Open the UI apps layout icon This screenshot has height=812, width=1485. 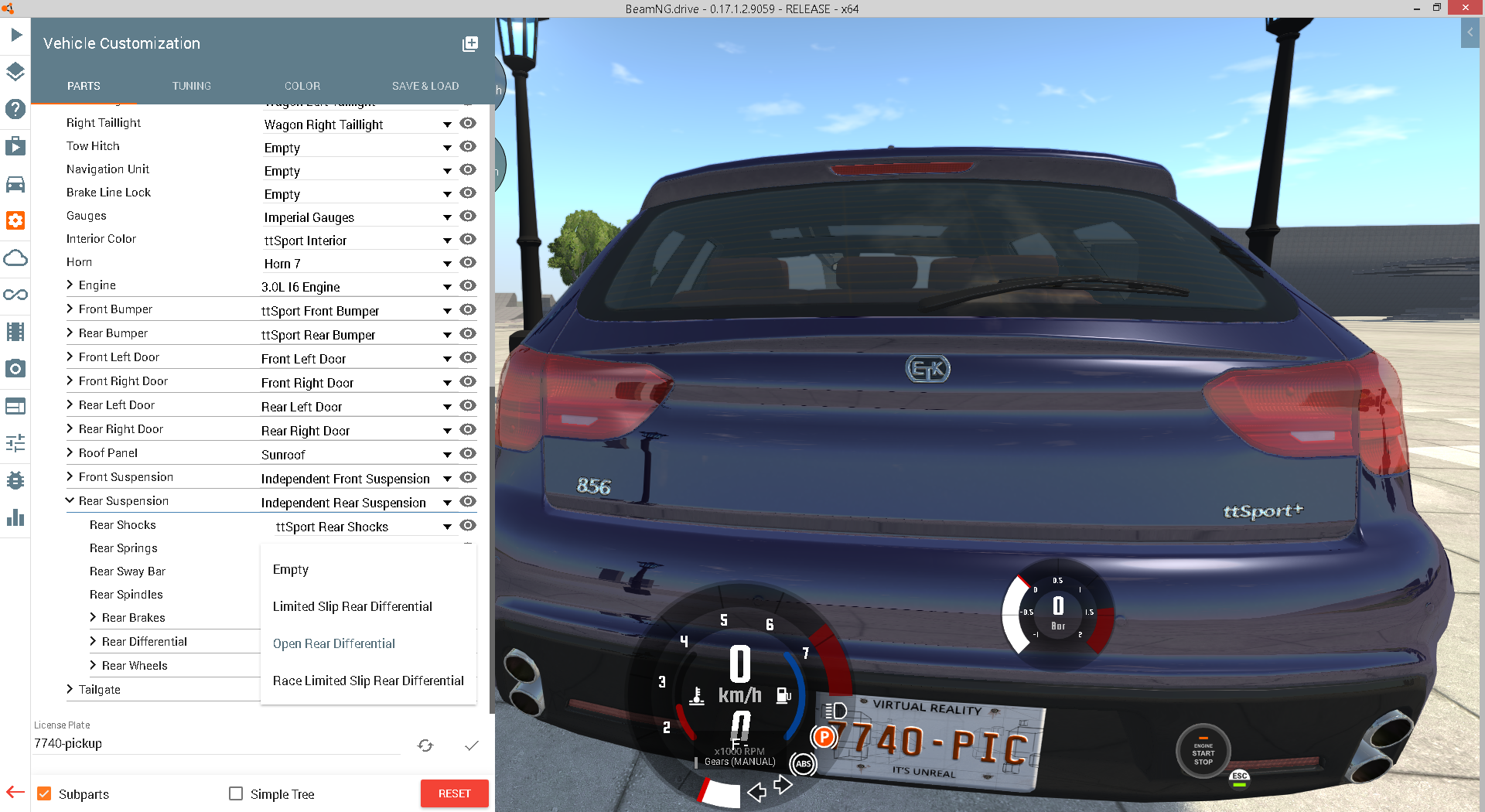(15, 406)
